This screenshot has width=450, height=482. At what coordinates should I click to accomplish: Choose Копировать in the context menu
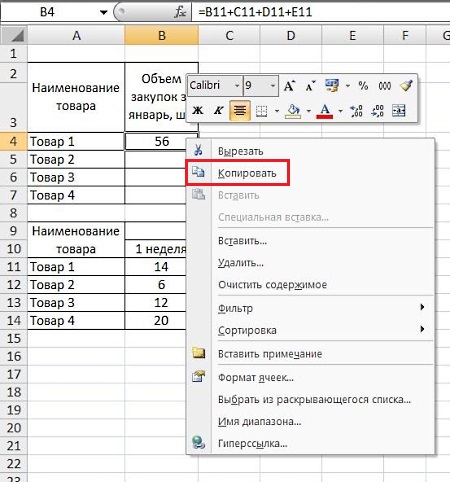pos(247,173)
